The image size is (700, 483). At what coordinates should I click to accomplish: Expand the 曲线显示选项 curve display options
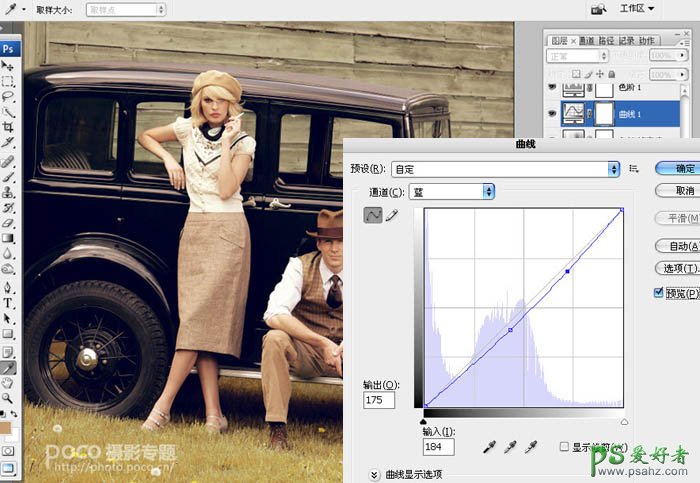click(374, 474)
